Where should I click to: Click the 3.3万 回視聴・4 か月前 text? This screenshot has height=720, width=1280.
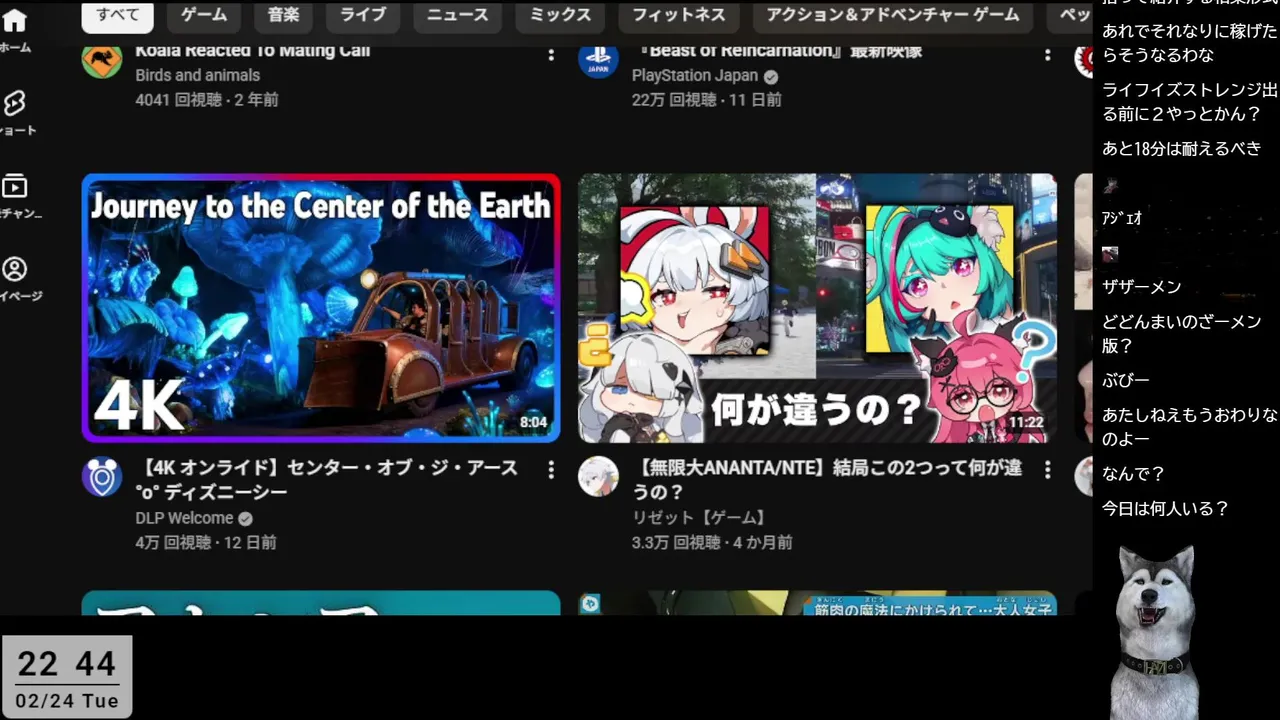pos(712,542)
